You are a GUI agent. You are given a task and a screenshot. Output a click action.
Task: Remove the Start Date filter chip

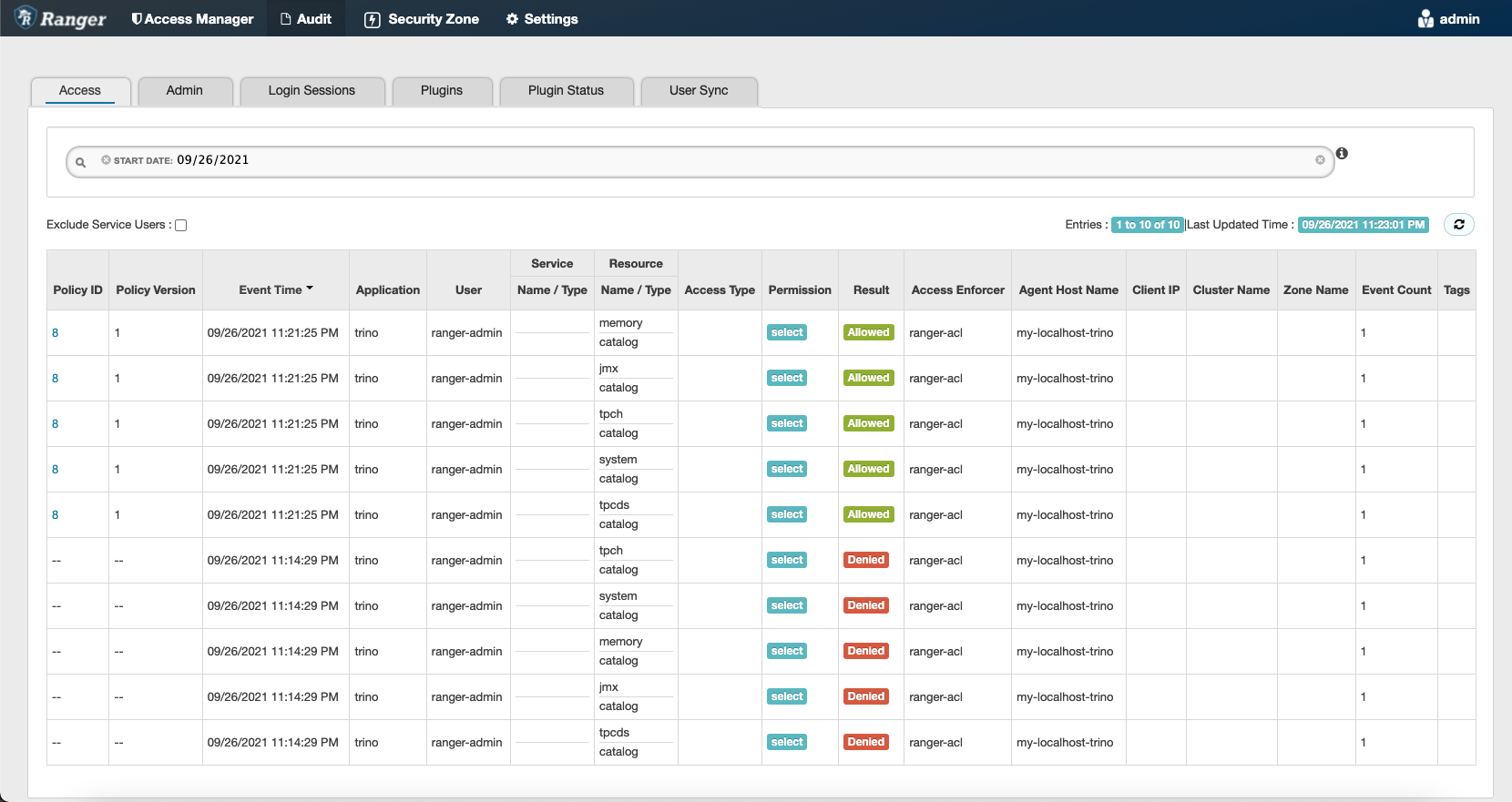(x=106, y=160)
